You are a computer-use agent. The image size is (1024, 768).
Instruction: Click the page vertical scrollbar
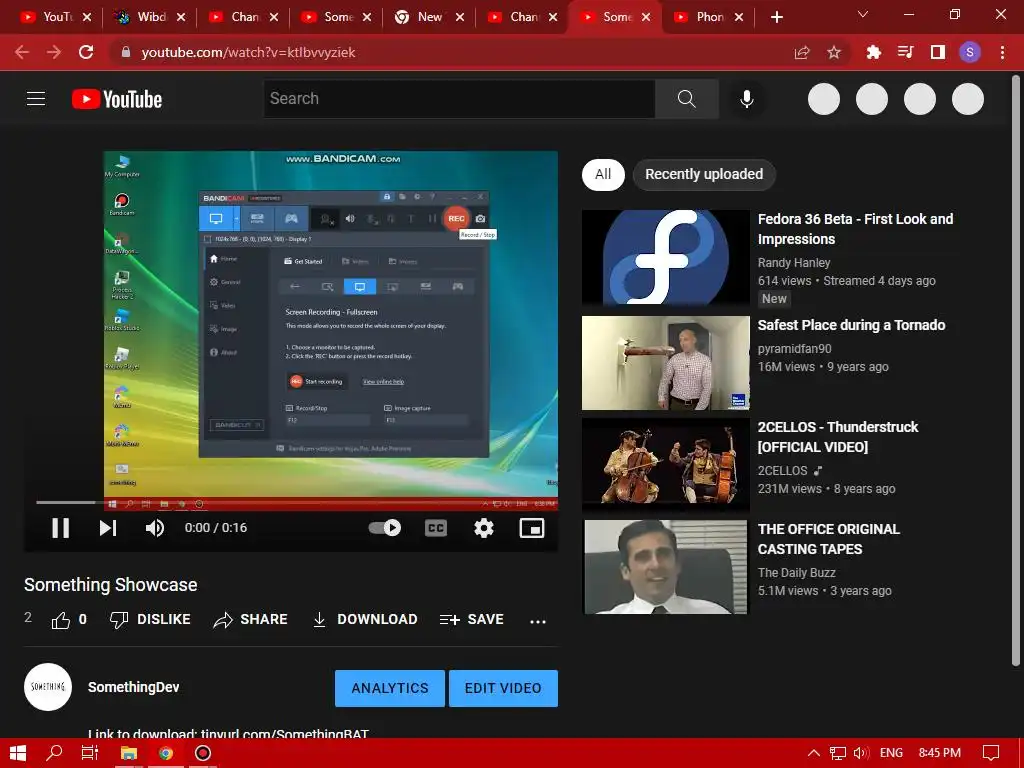[x=1016, y=372]
